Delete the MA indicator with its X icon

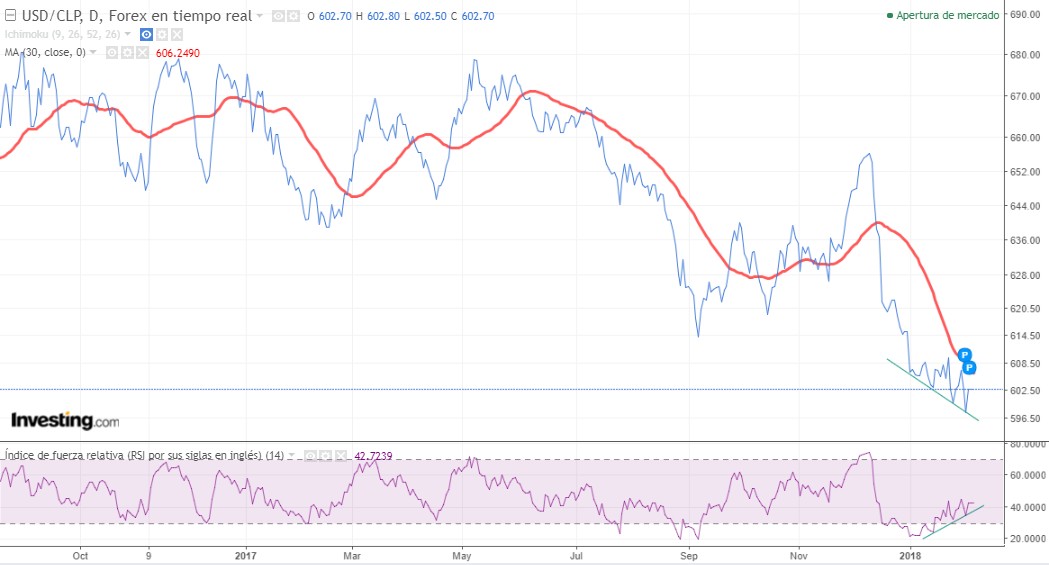coord(142,52)
